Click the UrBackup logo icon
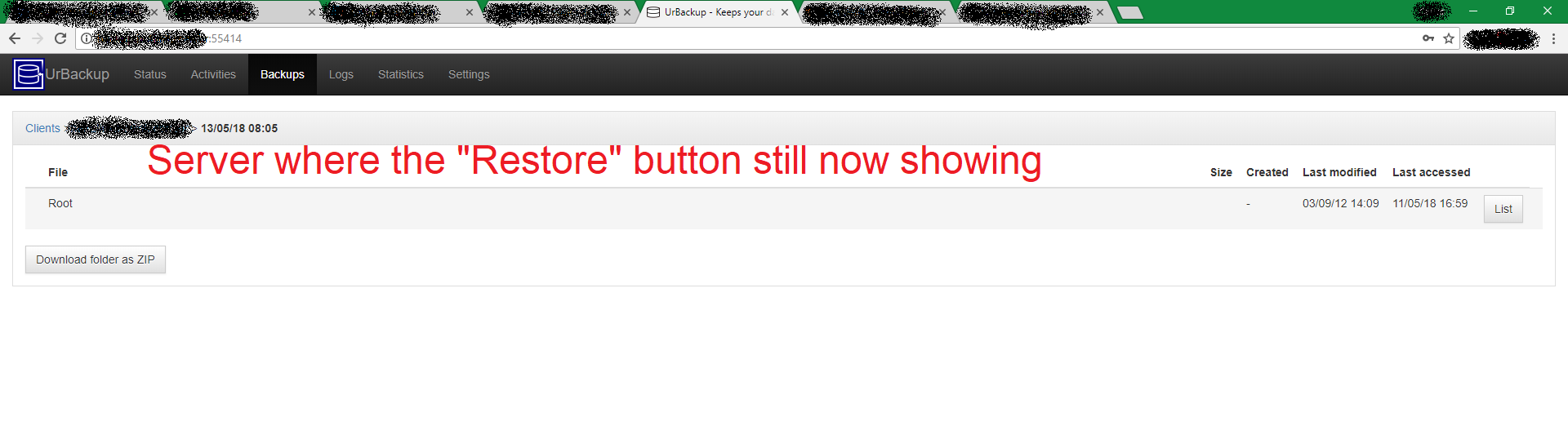Screen dimensions: 1568x439 click(x=29, y=74)
